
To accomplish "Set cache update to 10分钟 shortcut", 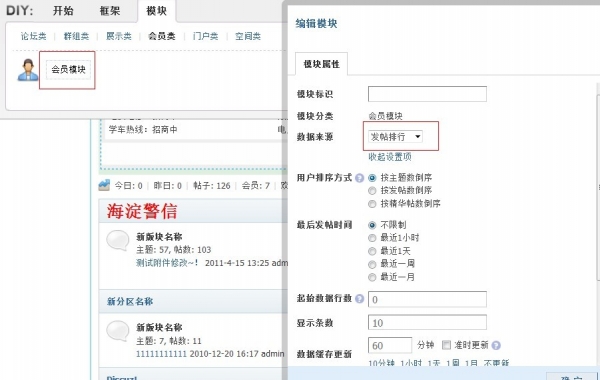I will coord(382,363).
